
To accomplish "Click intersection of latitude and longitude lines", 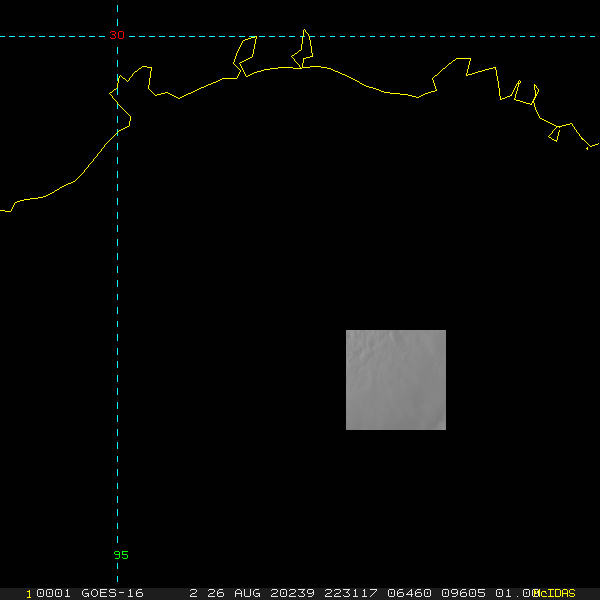I will click(118, 37).
